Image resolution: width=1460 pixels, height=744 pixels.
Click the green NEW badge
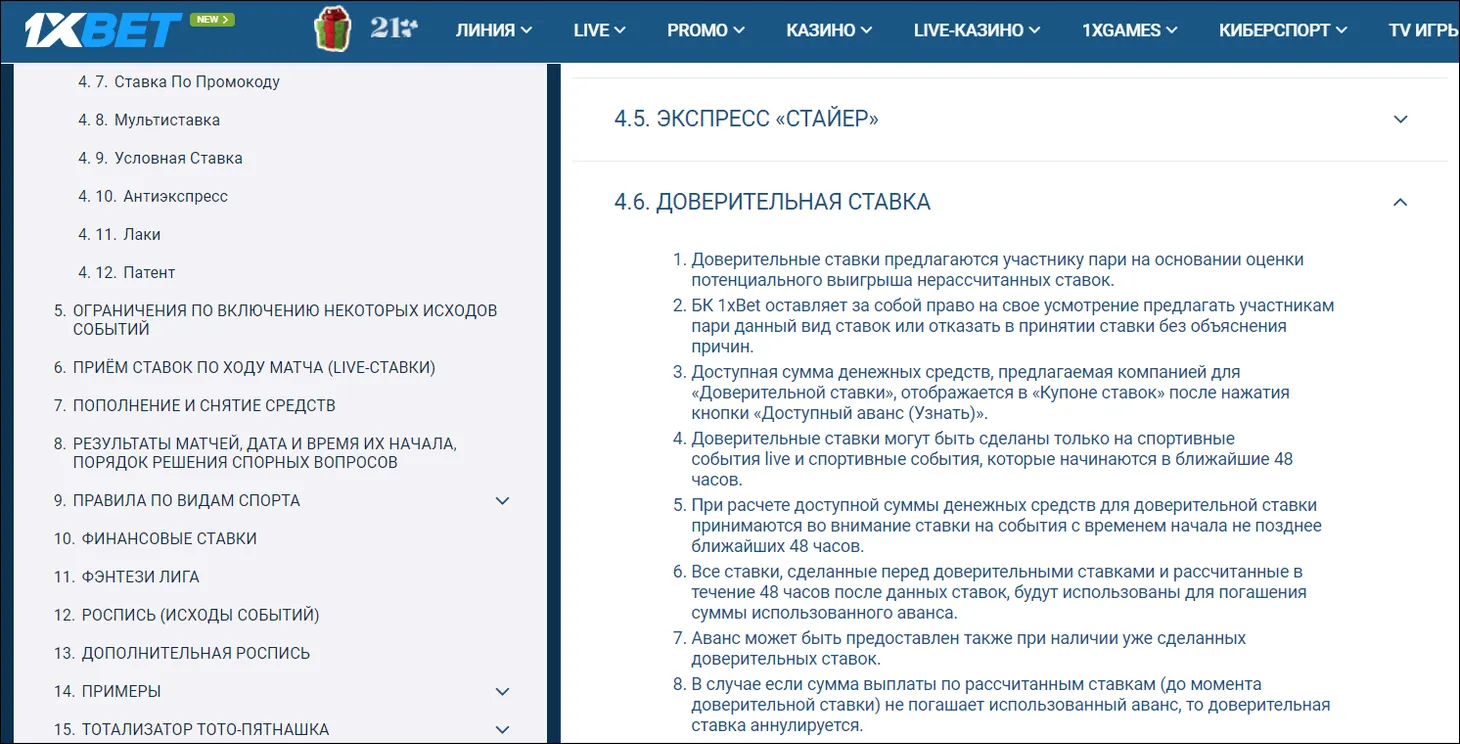[x=212, y=19]
